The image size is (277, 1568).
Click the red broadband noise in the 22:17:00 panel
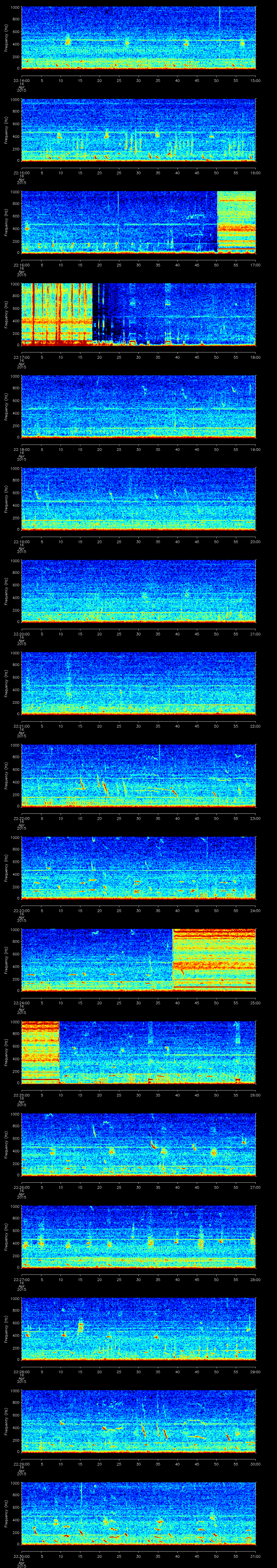[x=56, y=314]
